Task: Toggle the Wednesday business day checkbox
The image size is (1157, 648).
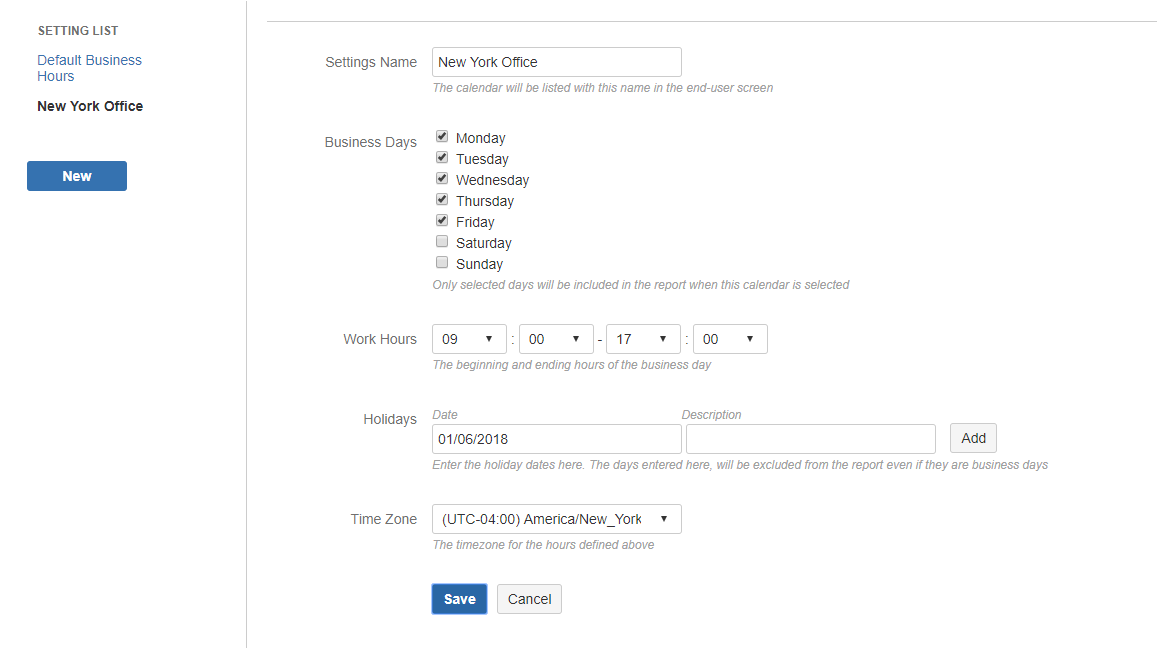Action: click(442, 179)
